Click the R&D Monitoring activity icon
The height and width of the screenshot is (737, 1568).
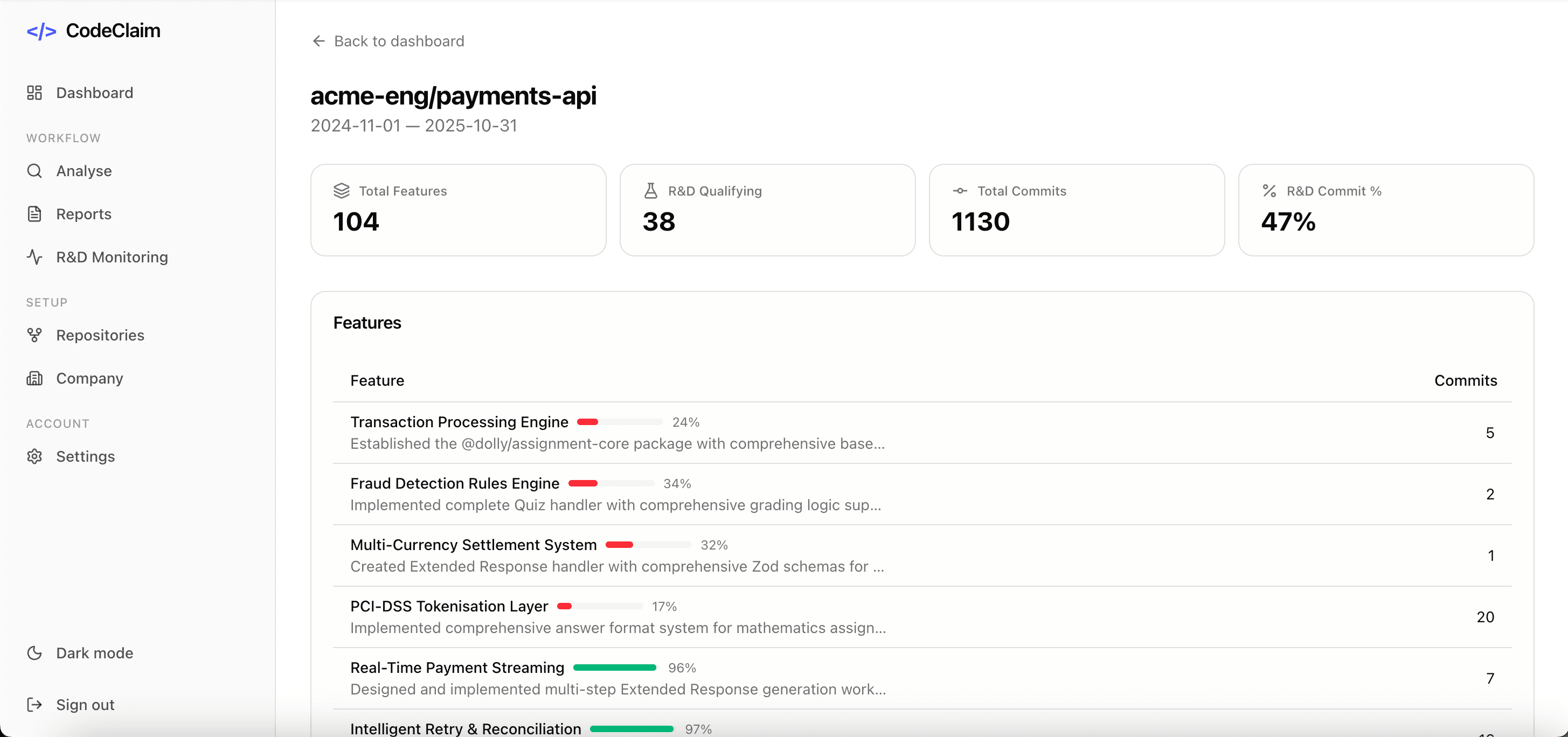click(x=34, y=257)
